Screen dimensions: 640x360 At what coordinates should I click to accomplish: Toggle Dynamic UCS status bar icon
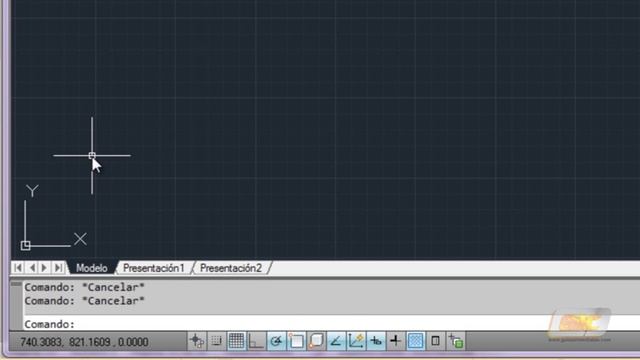click(356, 341)
